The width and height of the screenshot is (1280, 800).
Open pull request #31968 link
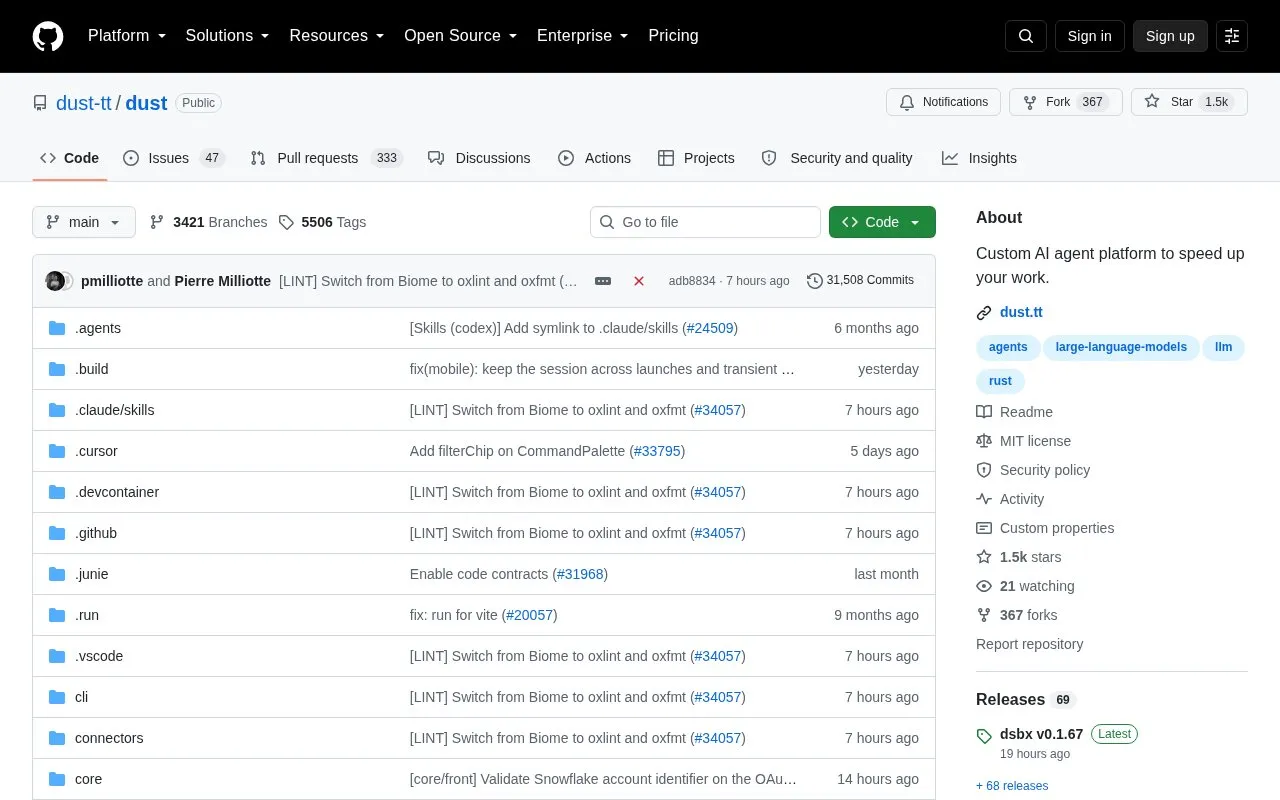[x=580, y=574]
